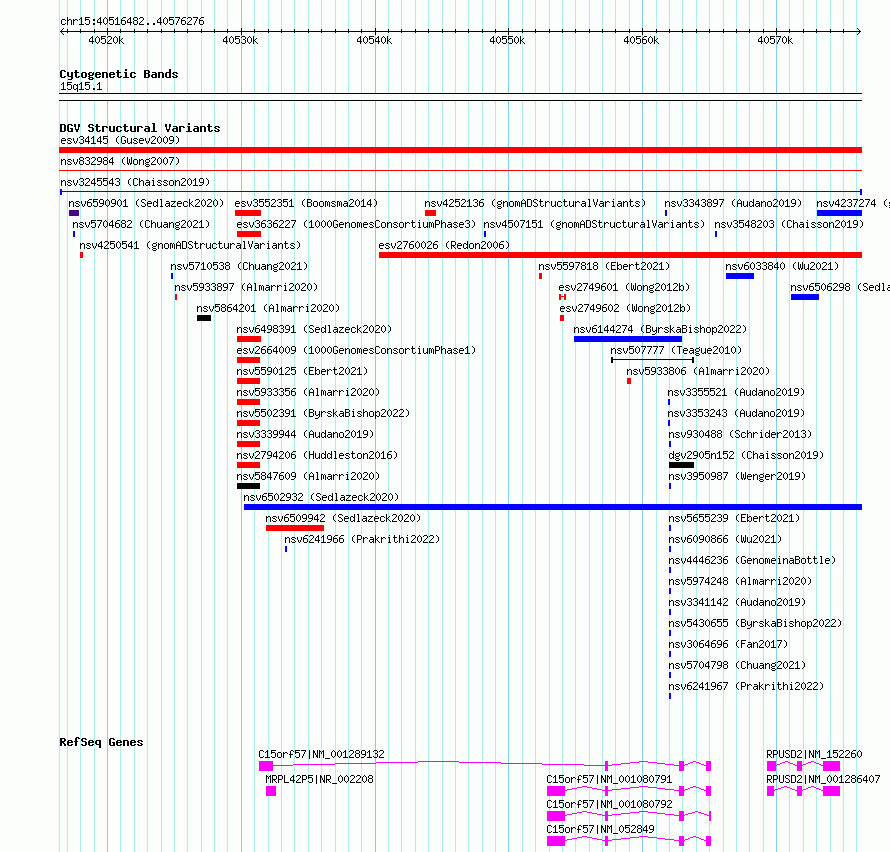890x852 pixels.
Task: Select the nsv6502932 (Sedlazeck2020) blue bar
Action: tap(553, 507)
